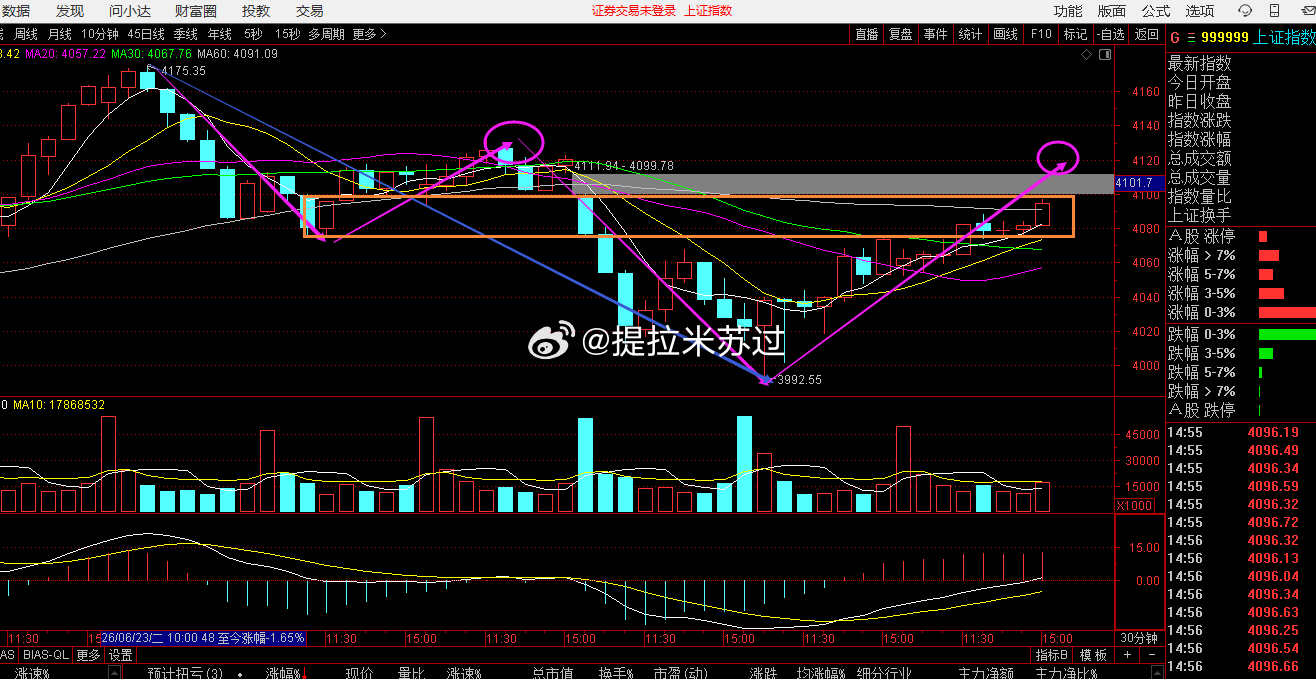
Task: Click the 跌幅 0-3% distribution row
Action: click(1242, 334)
